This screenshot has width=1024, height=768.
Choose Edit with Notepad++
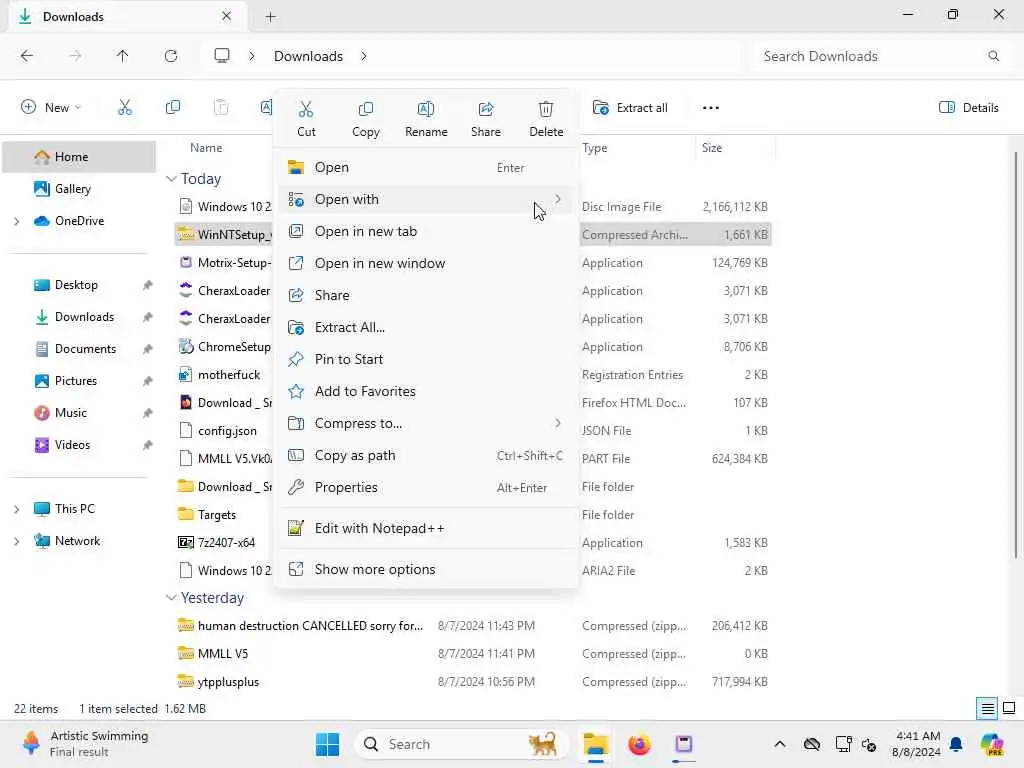pos(428,528)
